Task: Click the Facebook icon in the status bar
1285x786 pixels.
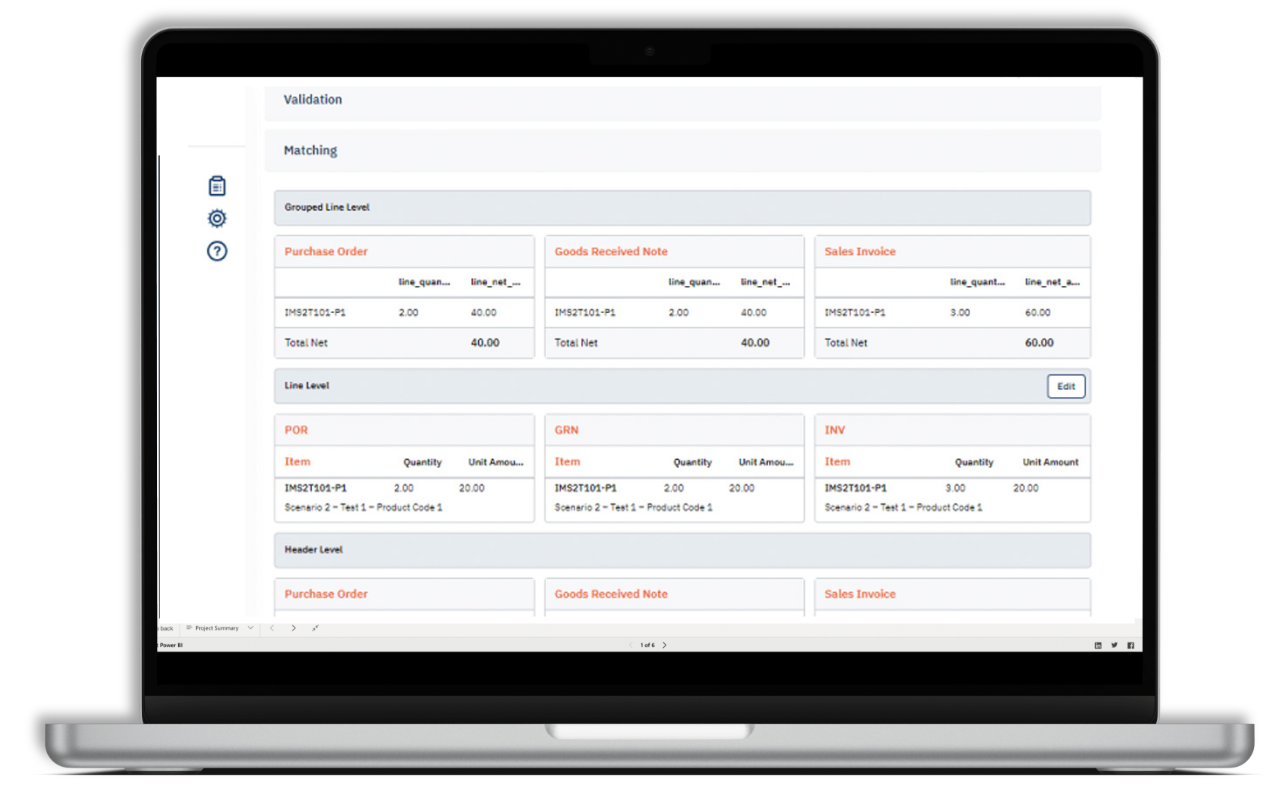Action: pos(1130,645)
